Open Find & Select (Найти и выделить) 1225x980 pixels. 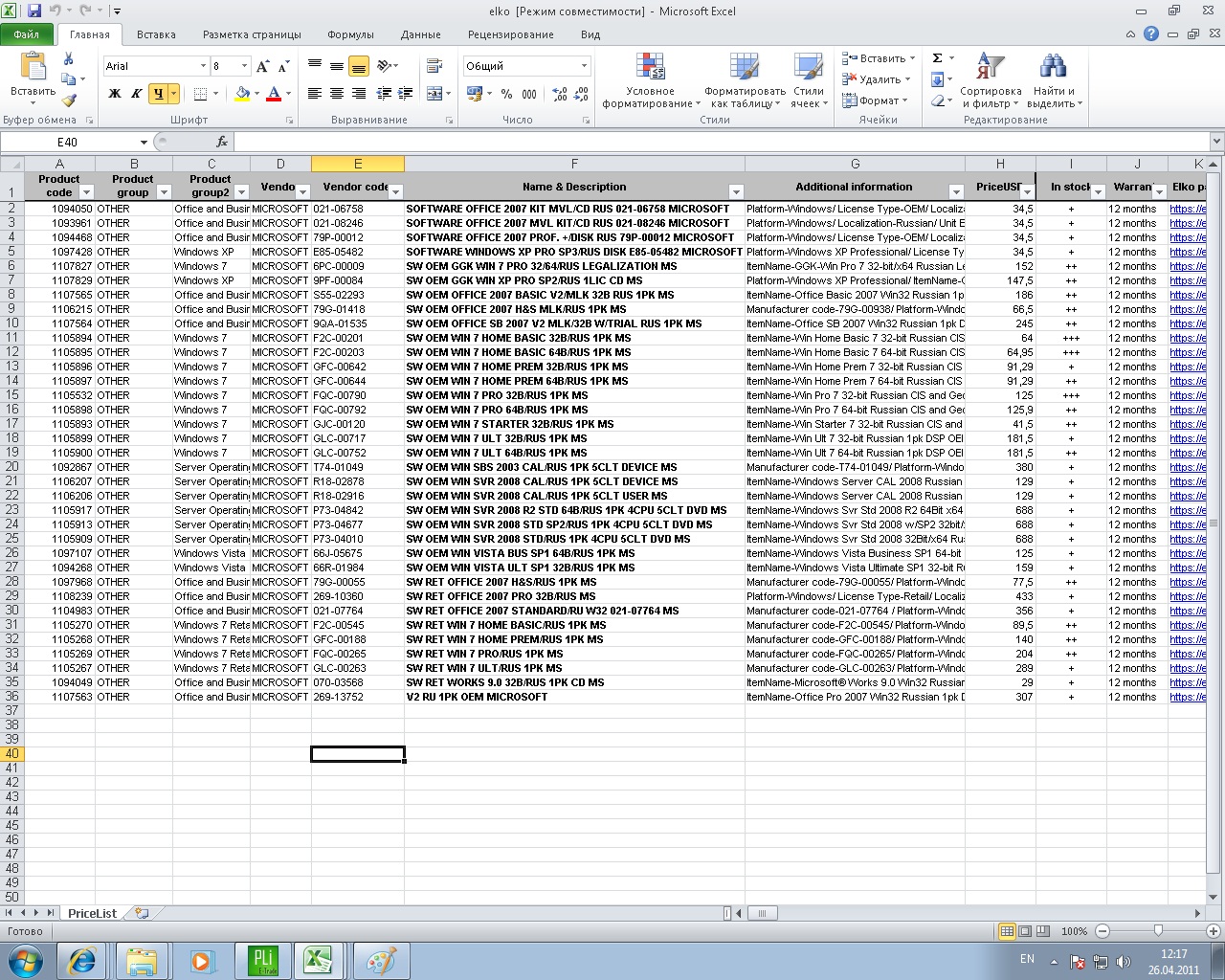tap(1054, 80)
